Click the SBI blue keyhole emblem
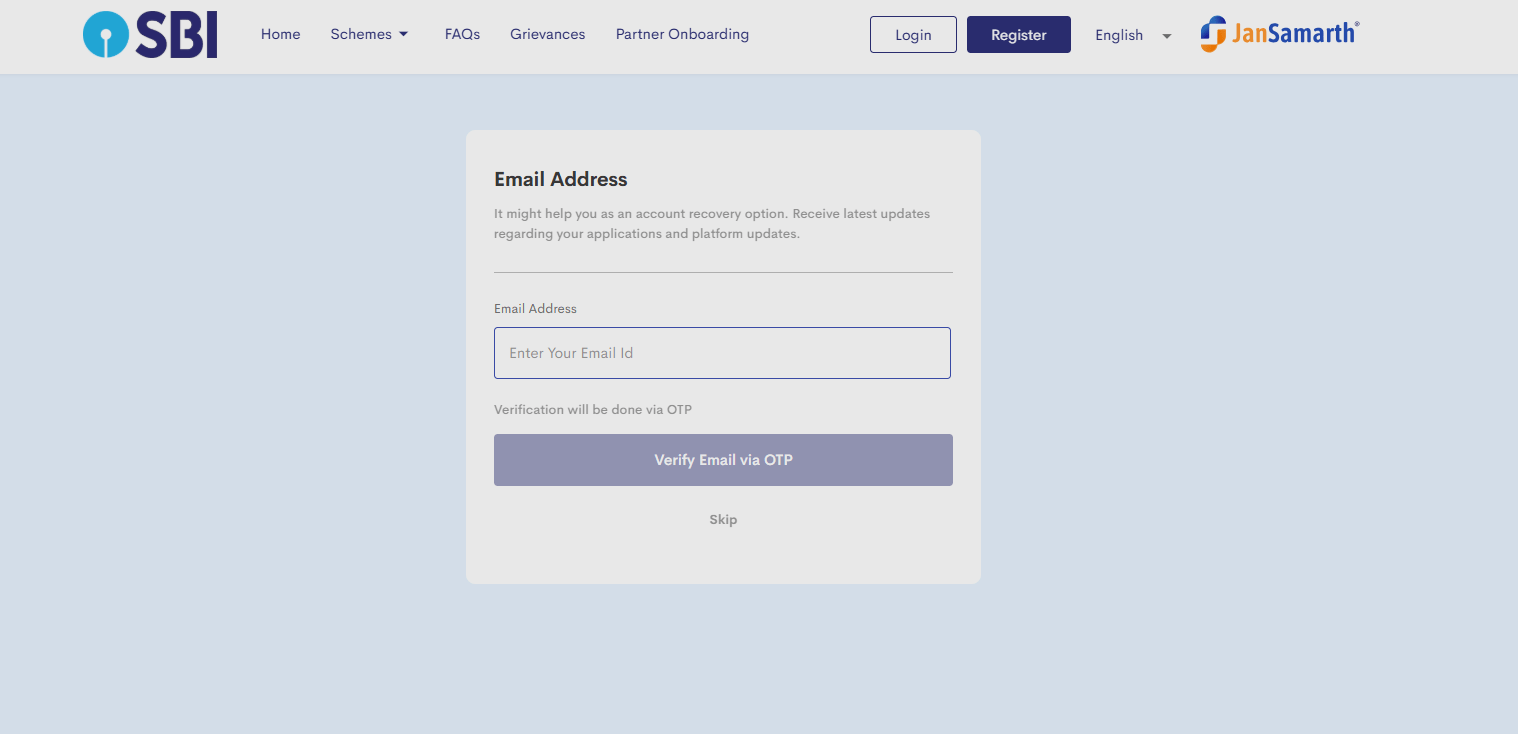Image resolution: width=1518 pixels, height=734 pixels. click(105, 35)
